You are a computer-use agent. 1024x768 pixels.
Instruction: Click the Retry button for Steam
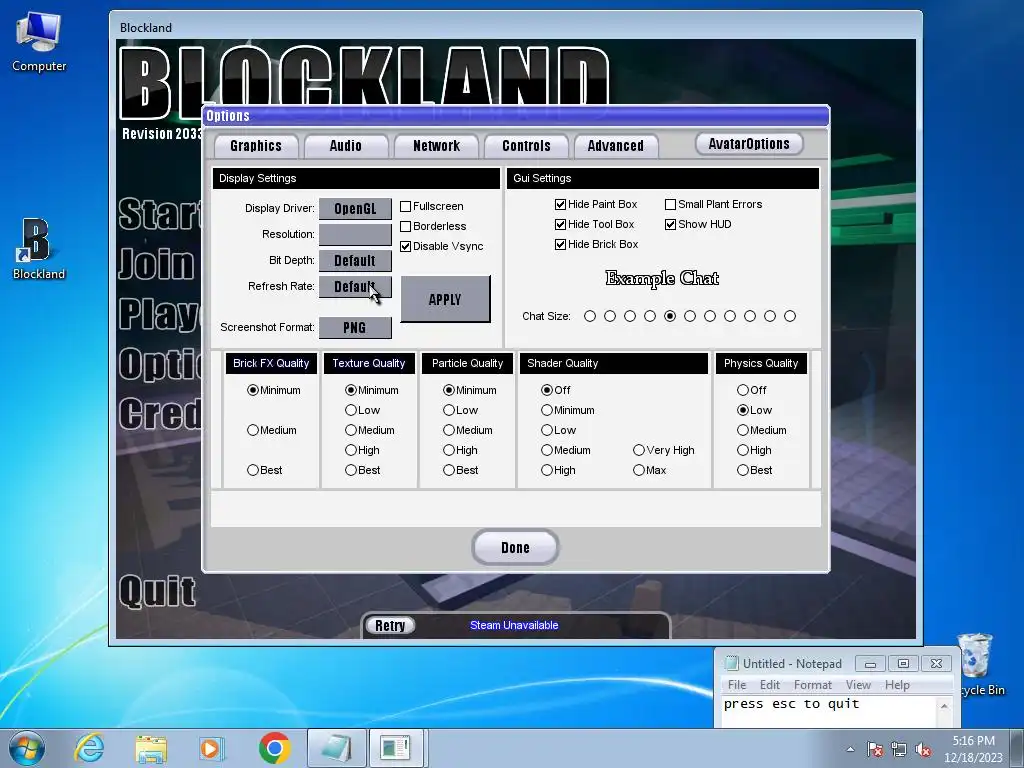[x=390, y=626]
